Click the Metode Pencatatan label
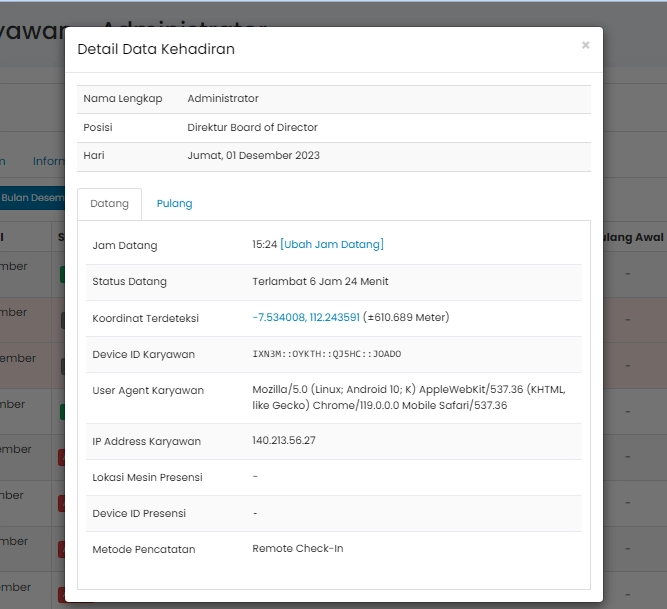 click(143, 549)
